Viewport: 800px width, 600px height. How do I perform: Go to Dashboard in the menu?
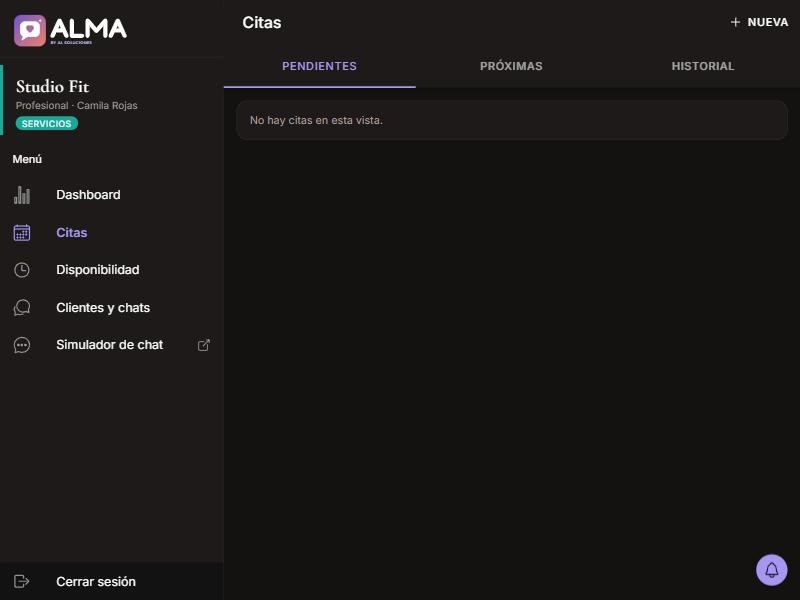88,195
